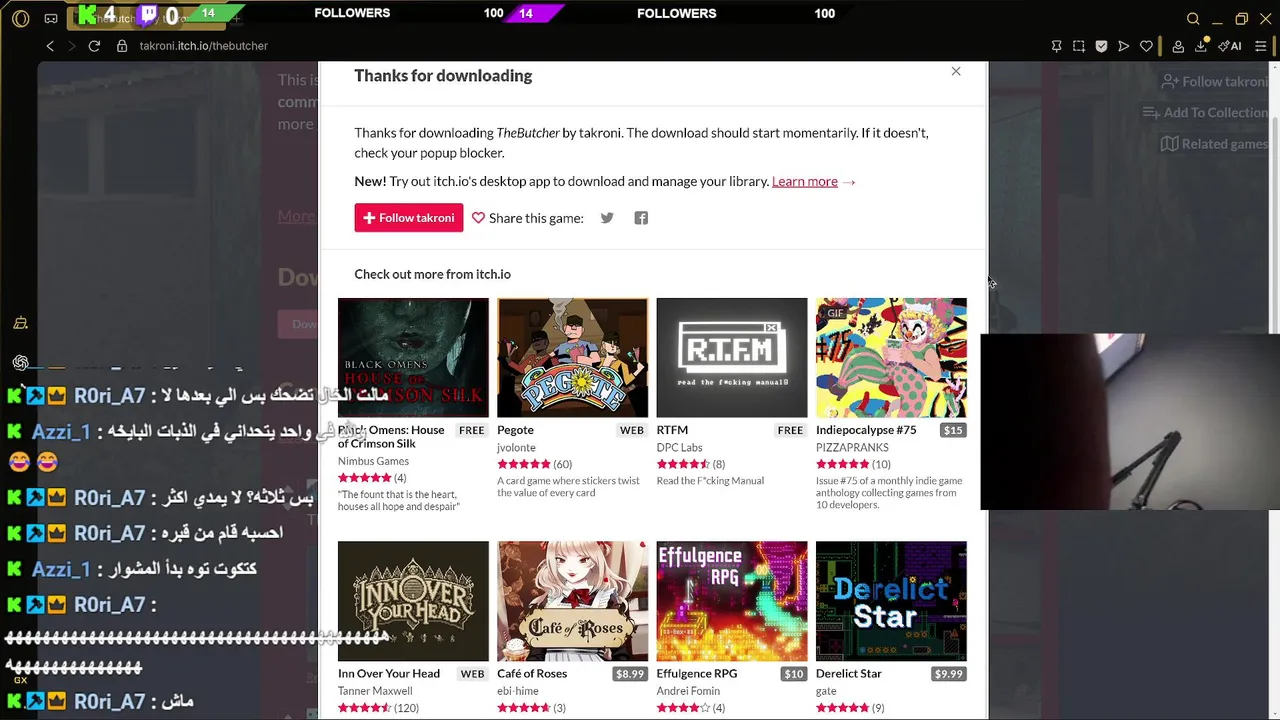
Task: Go back to the previous page
Action: 50,46
